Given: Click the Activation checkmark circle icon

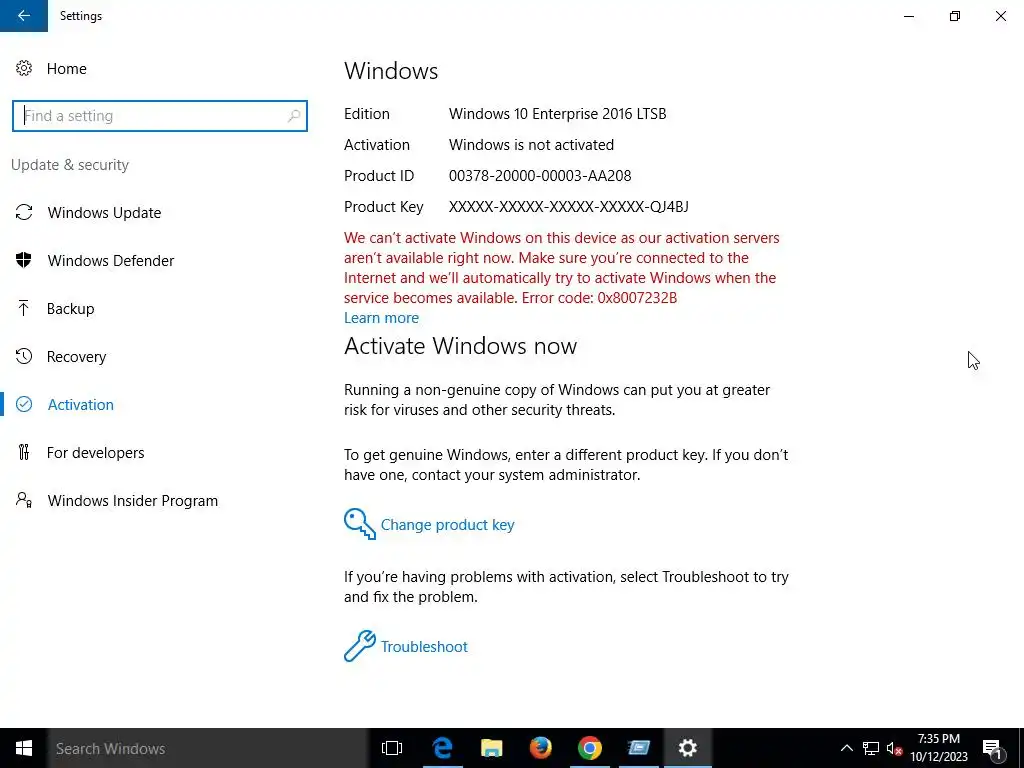Looking at the screenshot, I should (x=24, y=404).
